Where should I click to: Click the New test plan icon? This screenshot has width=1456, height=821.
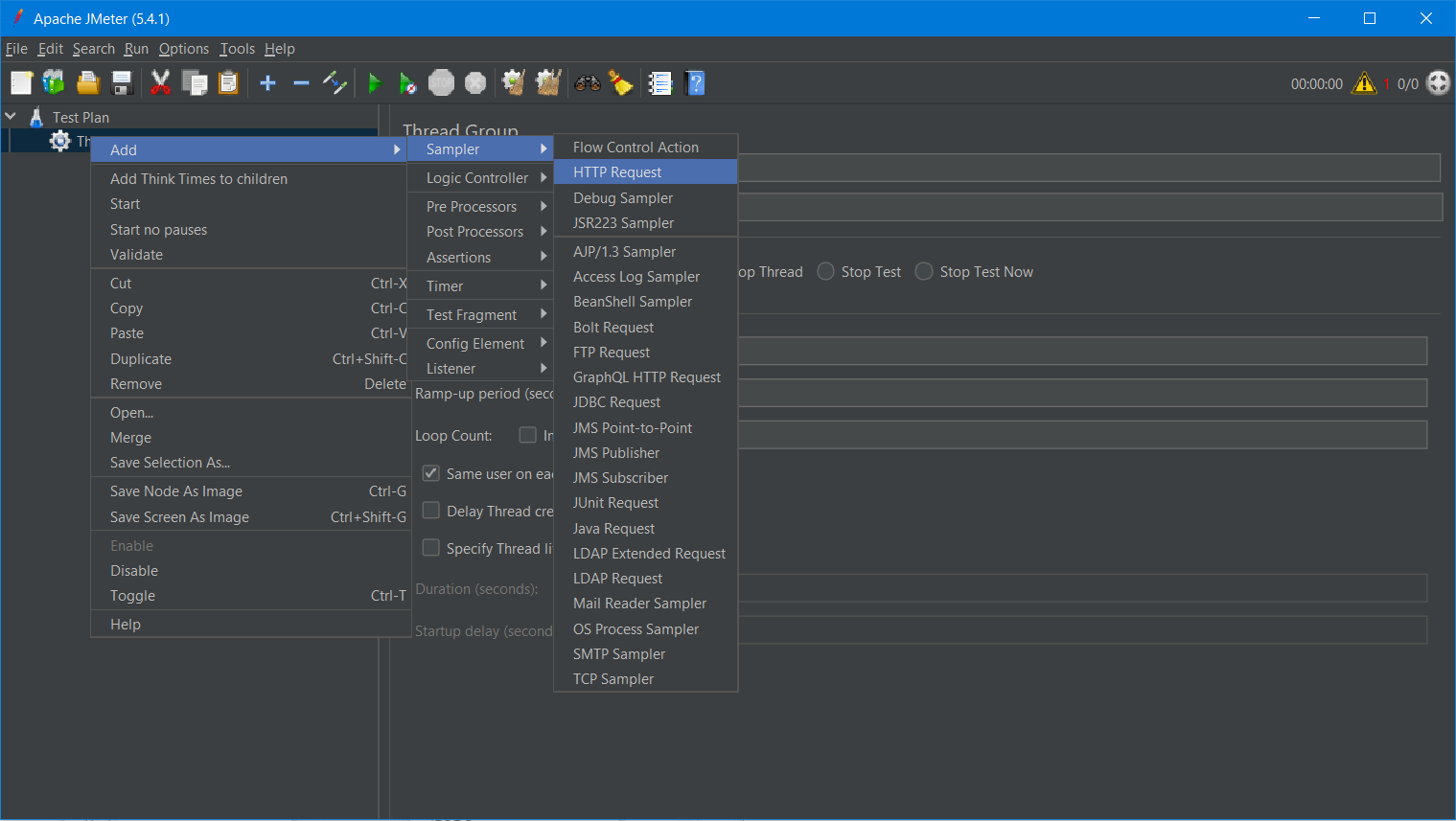coord(21,83)
